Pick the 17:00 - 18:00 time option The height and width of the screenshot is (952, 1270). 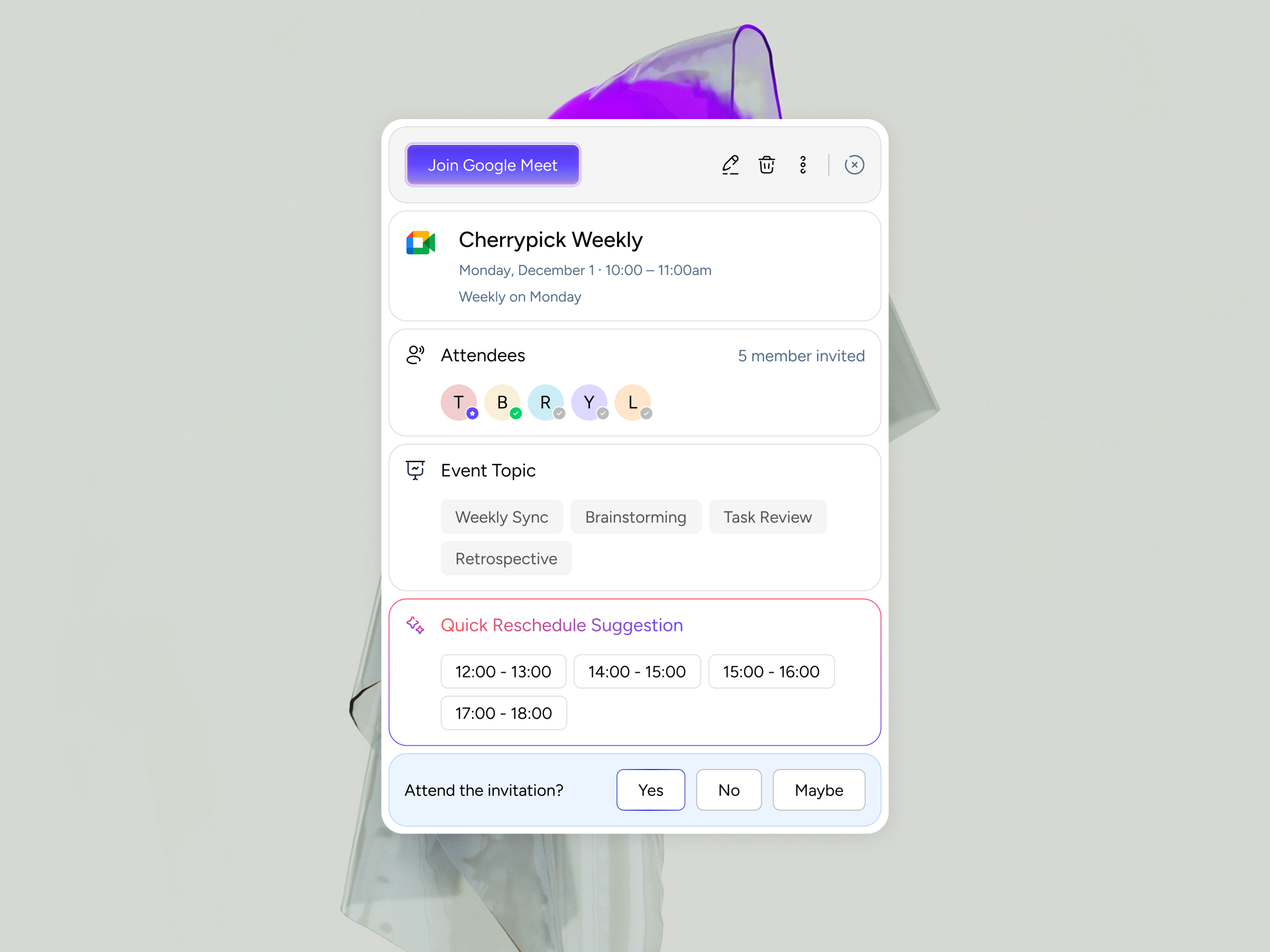click(x=504, y=713)
